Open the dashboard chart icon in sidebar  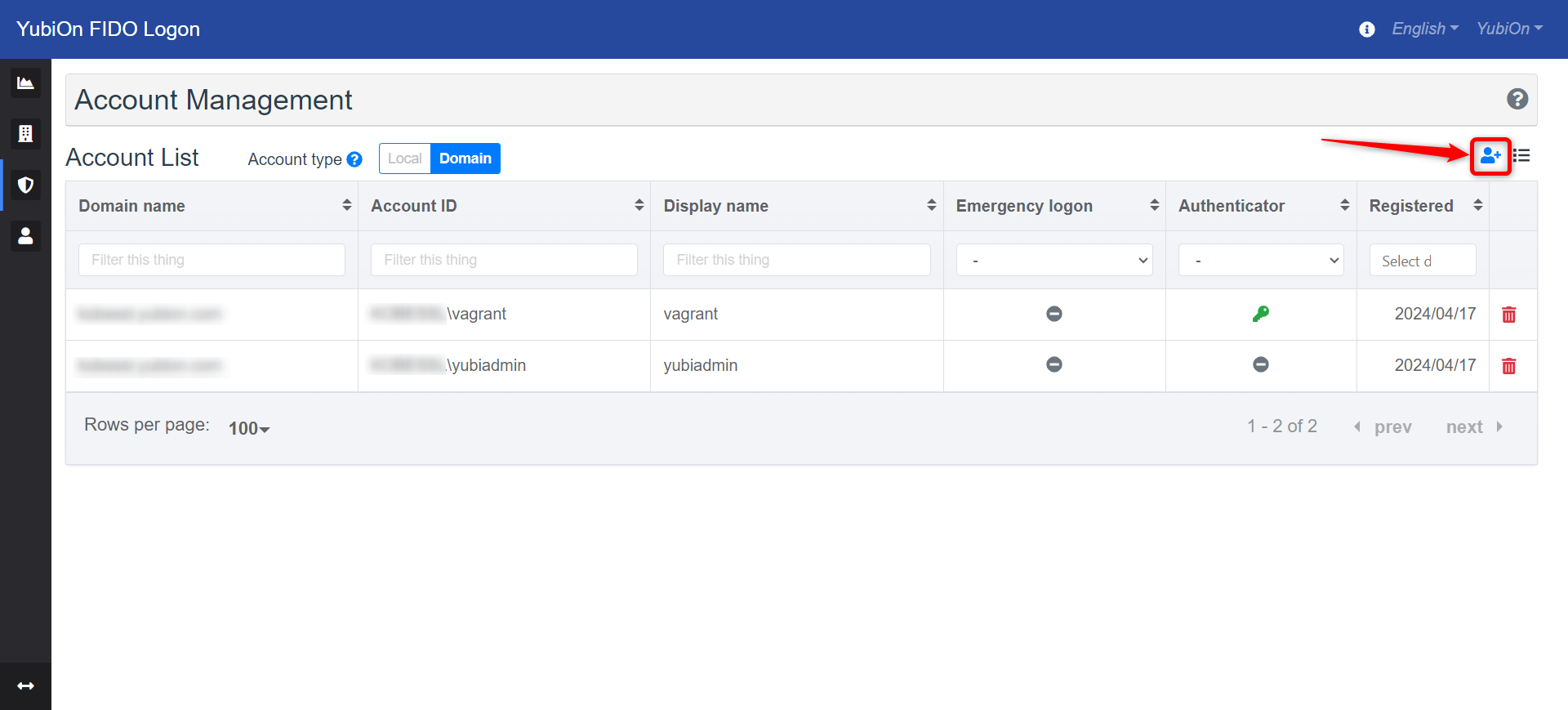[x=25, y=83]
